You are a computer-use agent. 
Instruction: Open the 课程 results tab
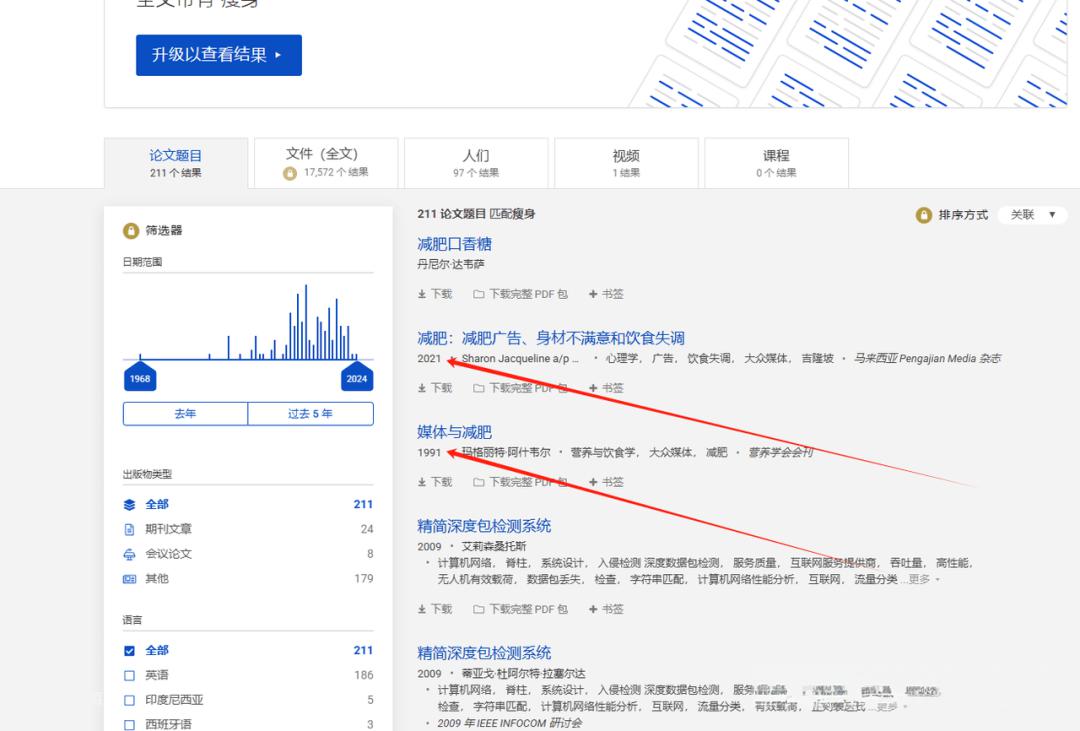click(776, 163)
